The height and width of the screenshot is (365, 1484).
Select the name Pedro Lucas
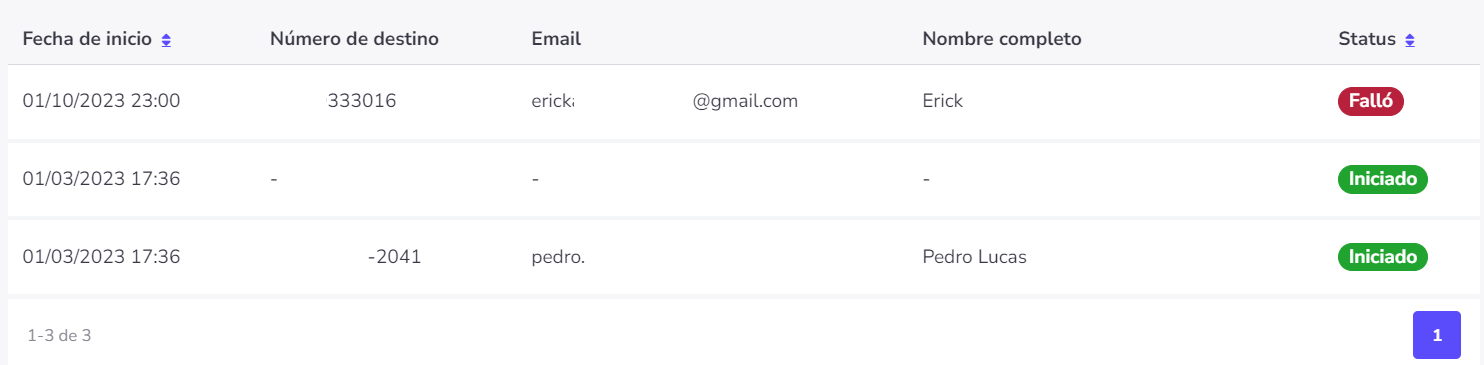975,257
